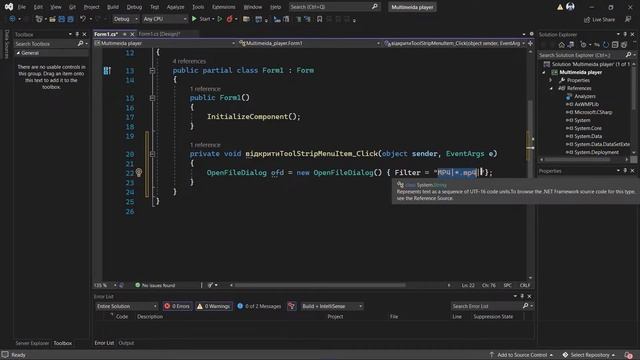Viewport: 640px width, 360px height.
Task: Toggle pin on Form1.cs tab
Action: [124, 34]
